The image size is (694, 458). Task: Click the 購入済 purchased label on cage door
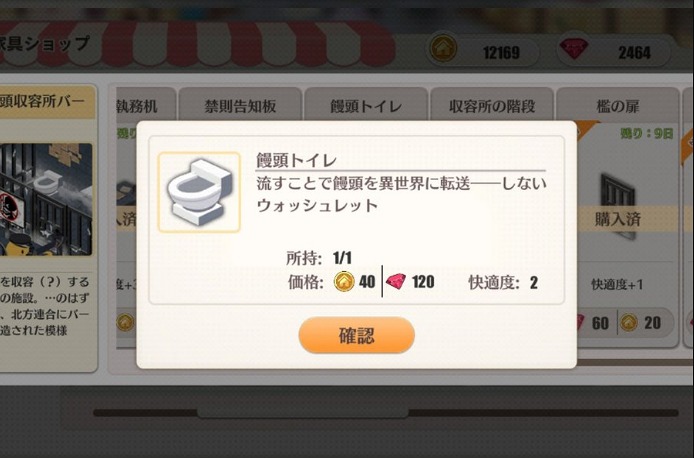pyautogui.click(x=617, y=219)
